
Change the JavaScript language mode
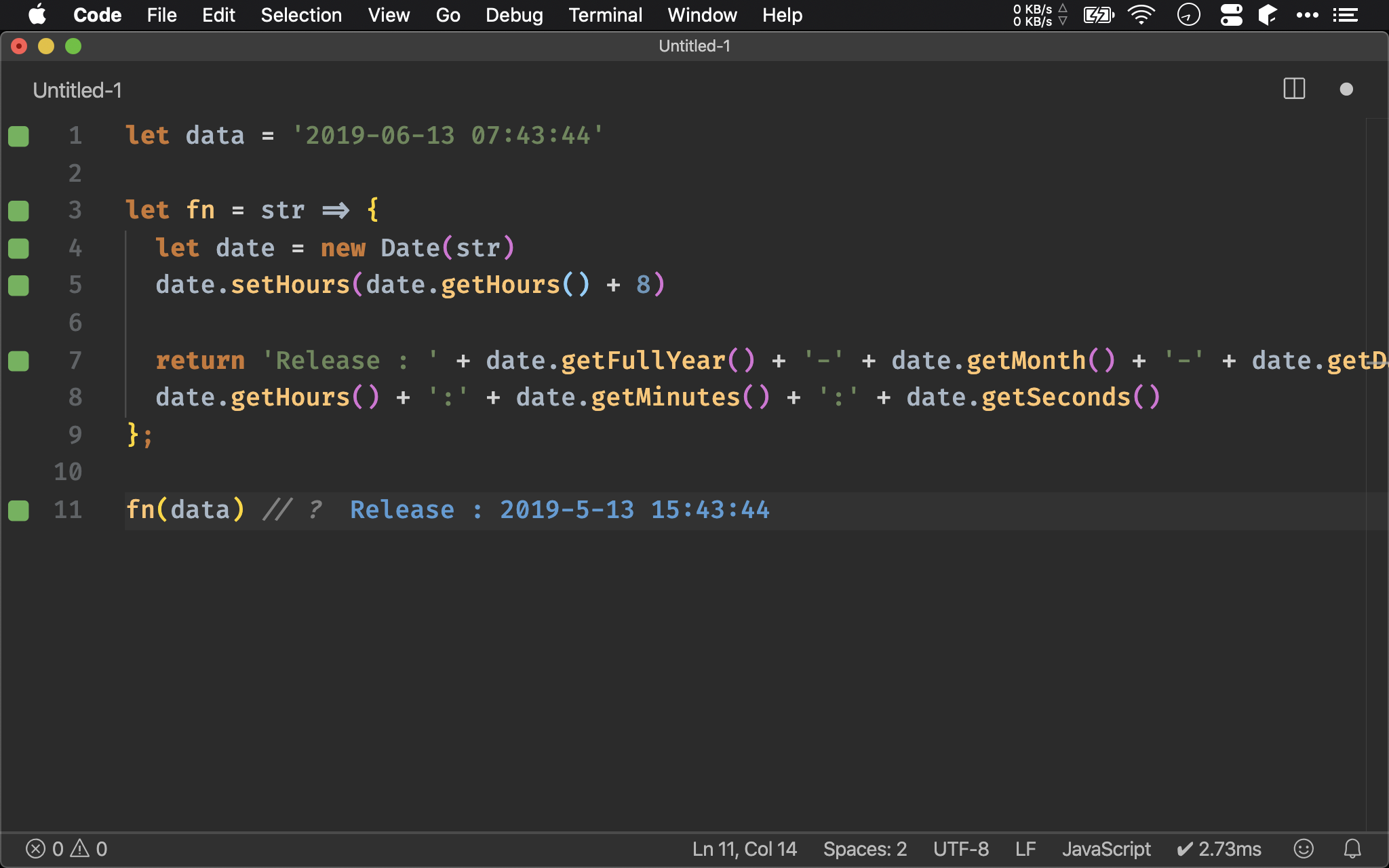pos(1106,849)
